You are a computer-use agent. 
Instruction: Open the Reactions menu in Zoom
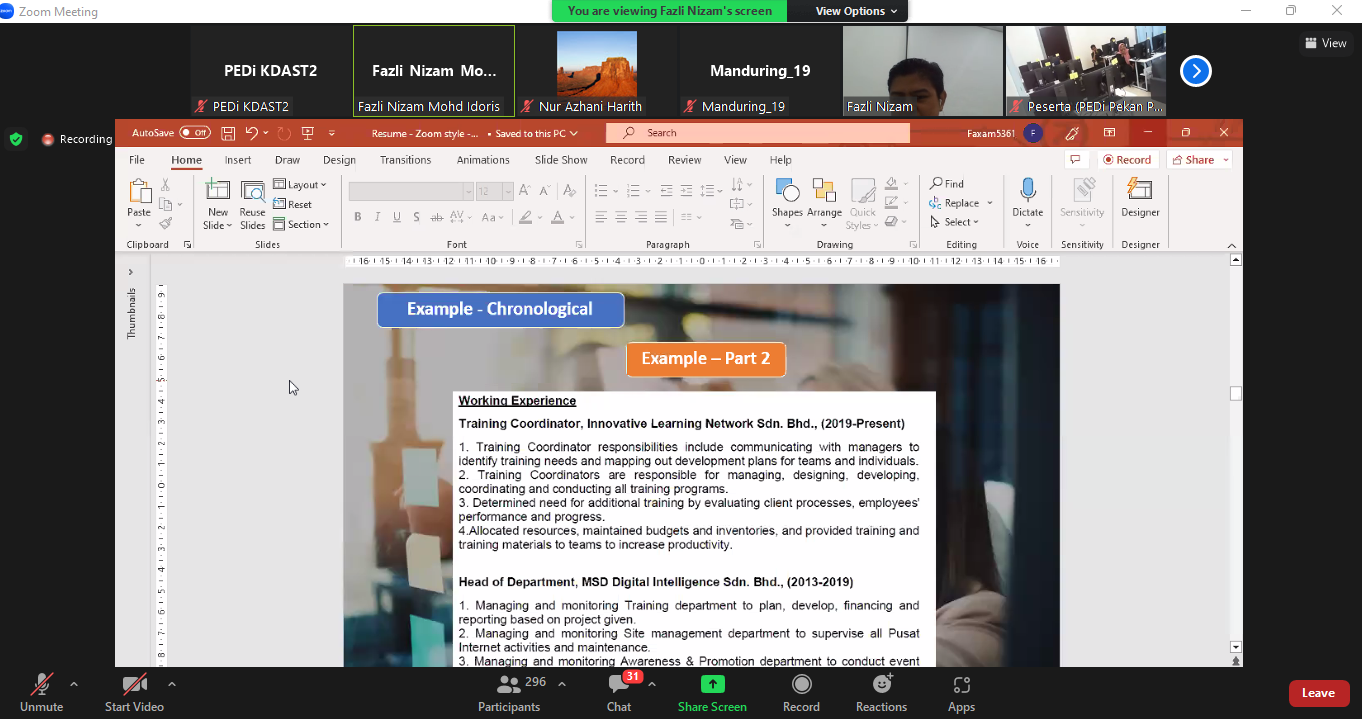[x=881, y=685]
